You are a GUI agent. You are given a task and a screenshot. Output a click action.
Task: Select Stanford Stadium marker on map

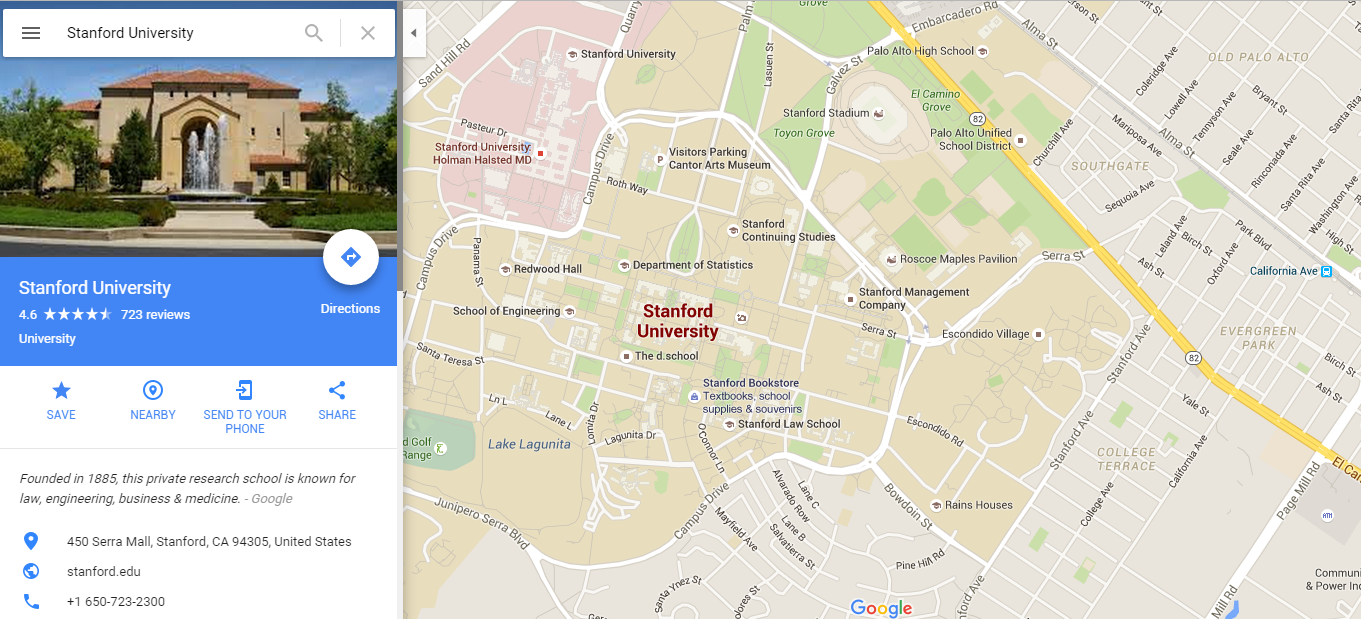pyautogui.click(x=878, y=113)
